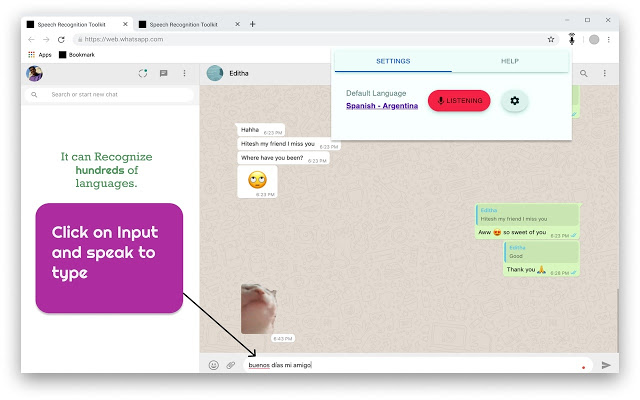
Task: Open Editha's contact avatar in chat header
Action: [215, 73]
